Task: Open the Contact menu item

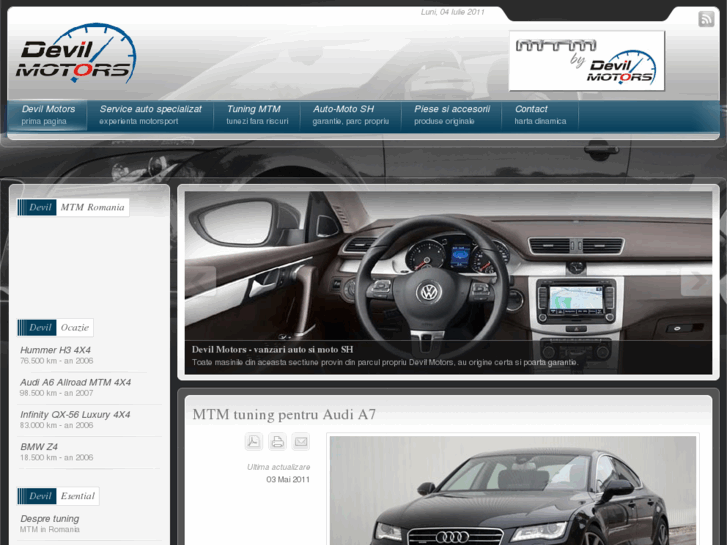Action: 540,115
